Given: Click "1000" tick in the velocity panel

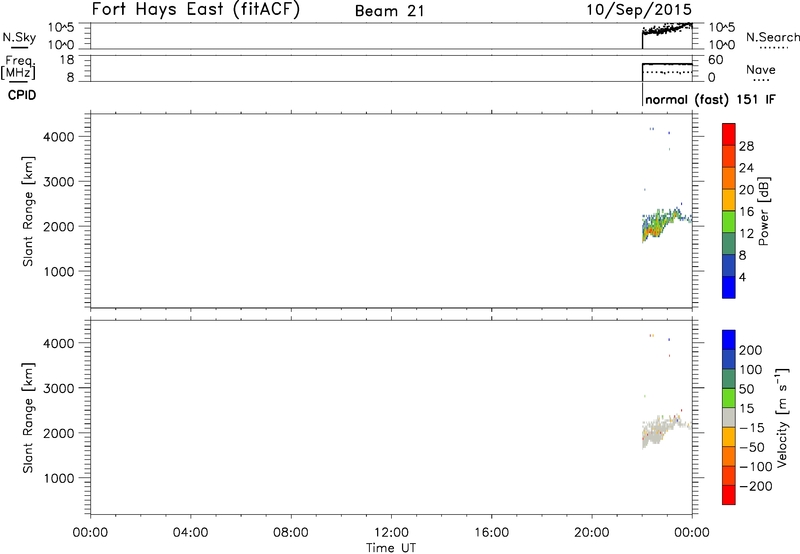Looking at the screenshot, I should pyautogui.click(x=59, y=478).
